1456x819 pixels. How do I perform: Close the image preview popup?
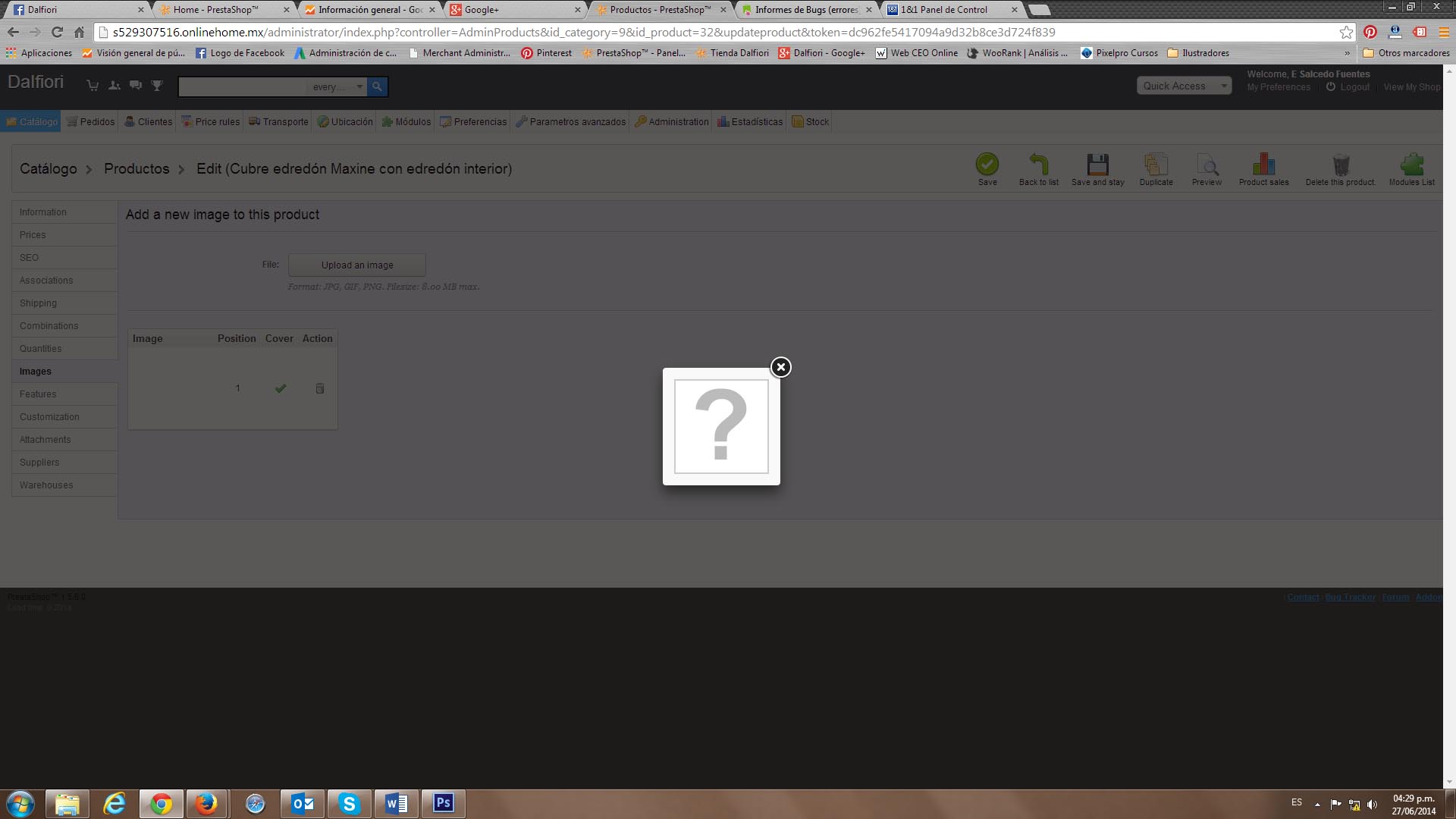tap(780, 367)
